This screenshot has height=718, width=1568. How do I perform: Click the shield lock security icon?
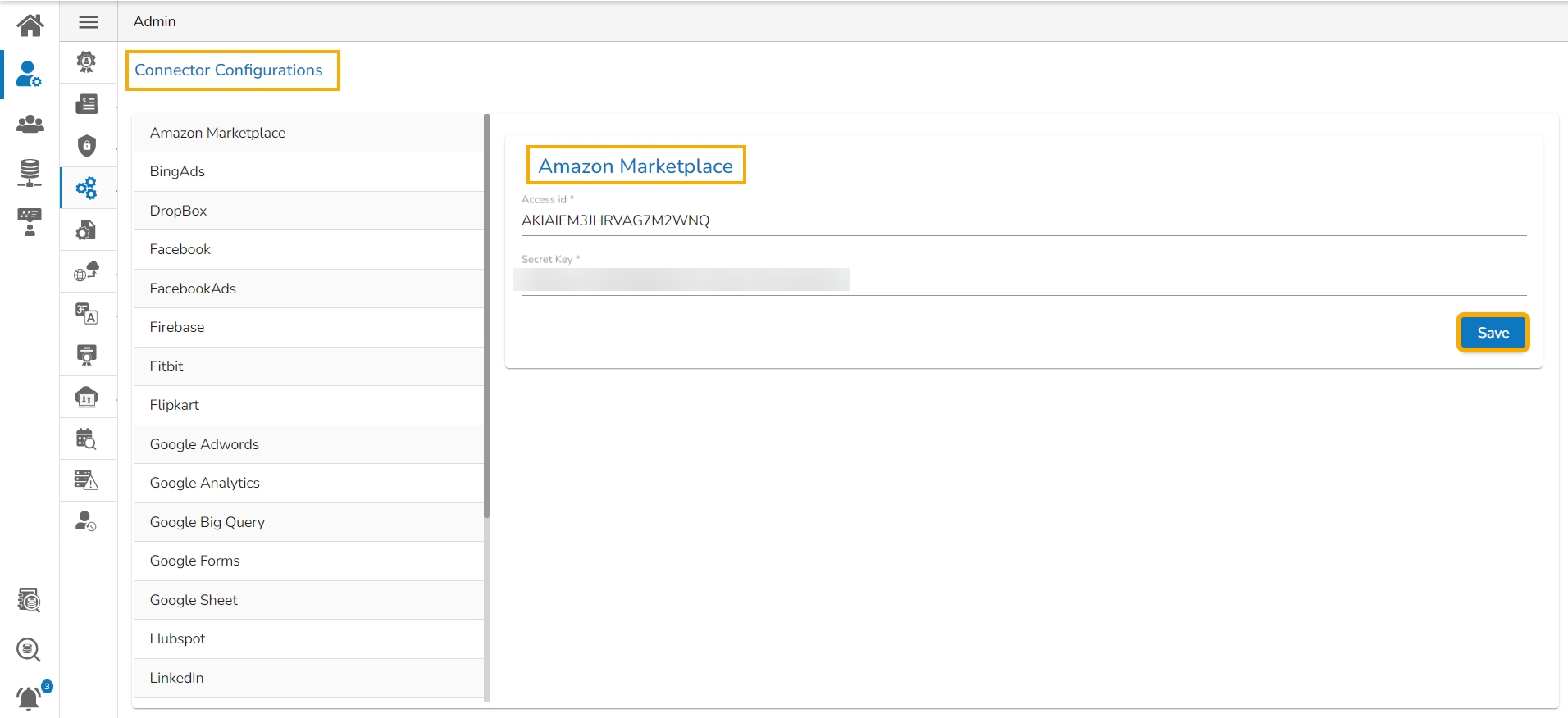click(87, 146)
